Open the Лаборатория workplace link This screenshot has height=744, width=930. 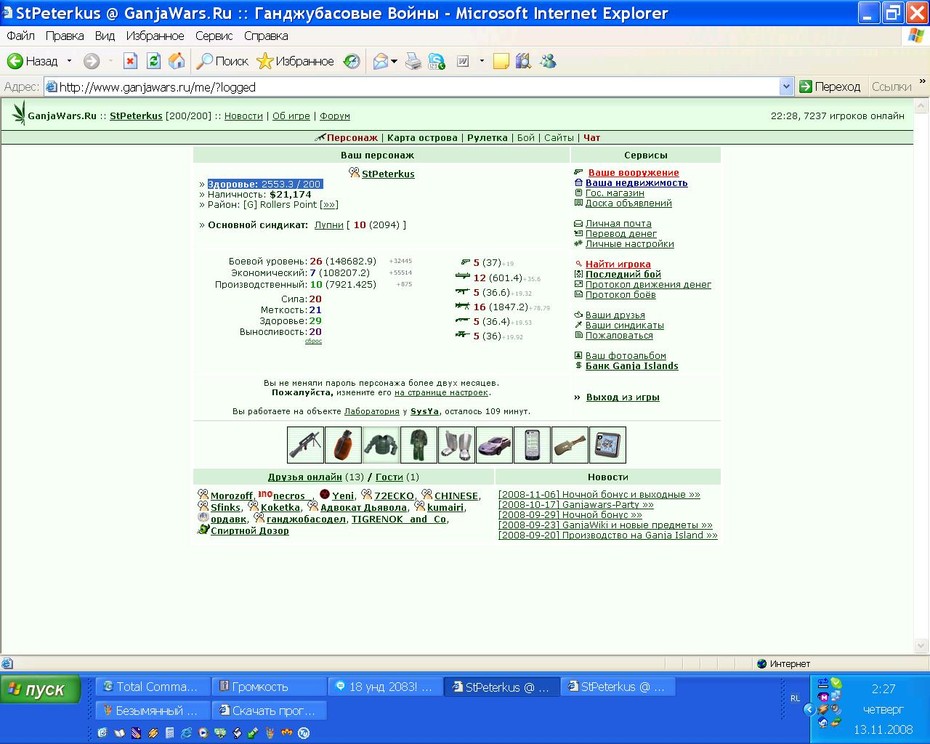372,411
